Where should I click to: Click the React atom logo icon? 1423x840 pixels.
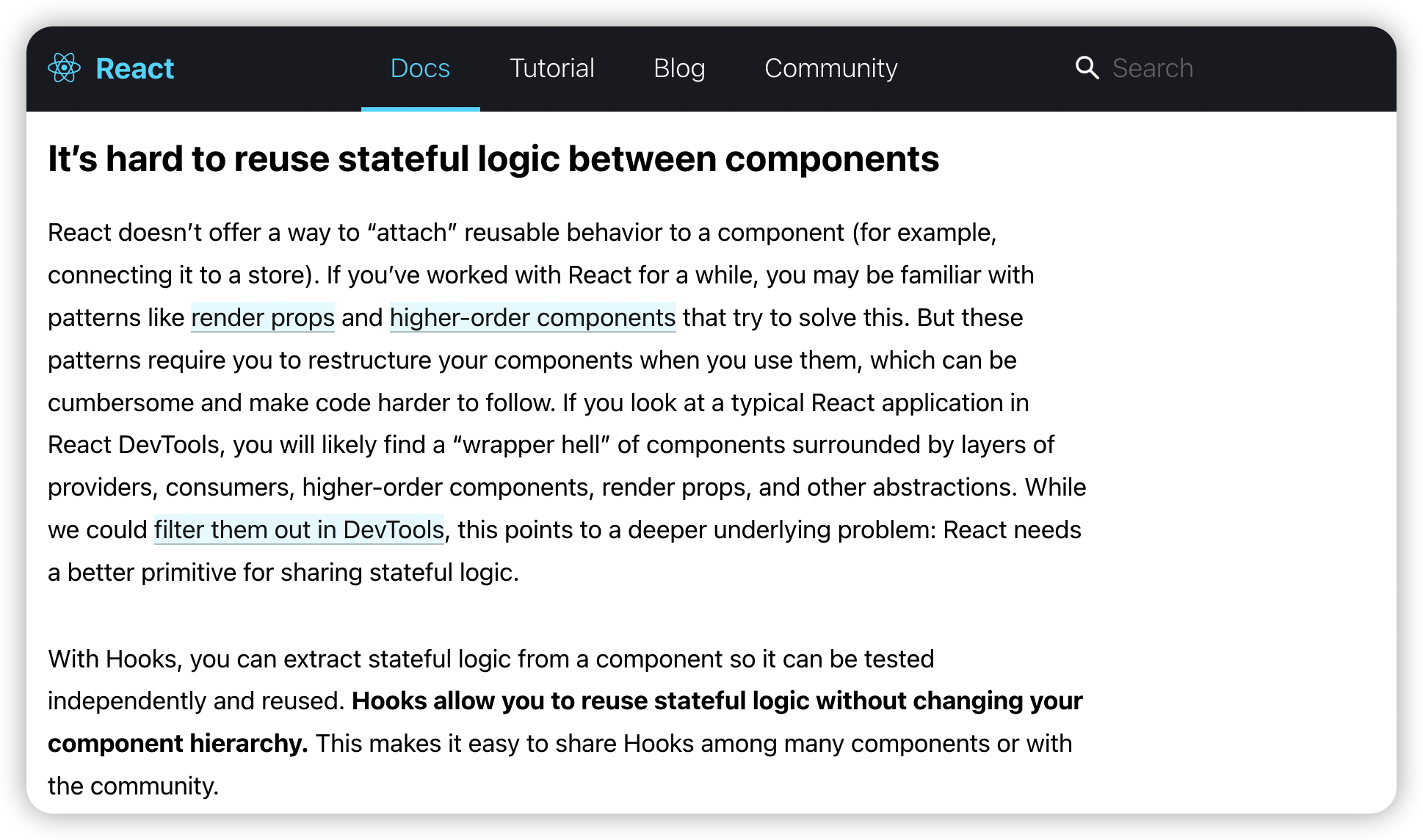tap(65, 68)
